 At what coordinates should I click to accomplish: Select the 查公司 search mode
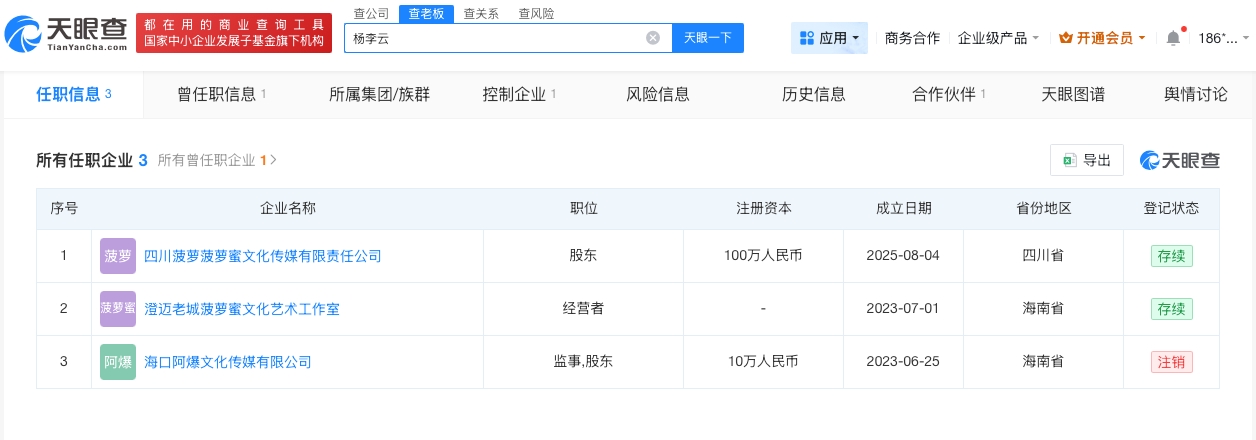pos(372,14)
